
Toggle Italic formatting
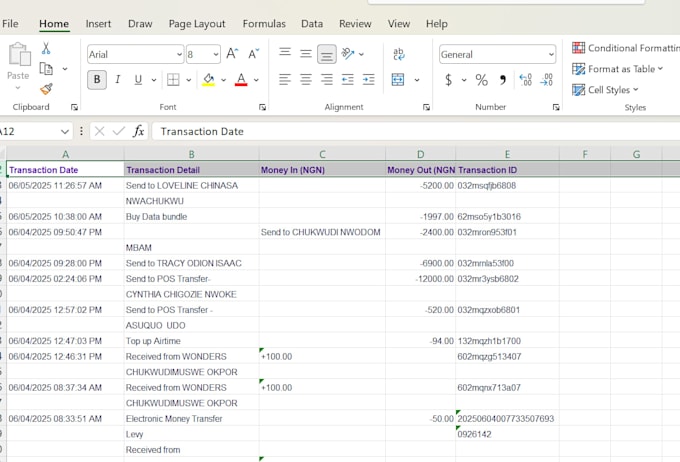pos(118,80)
